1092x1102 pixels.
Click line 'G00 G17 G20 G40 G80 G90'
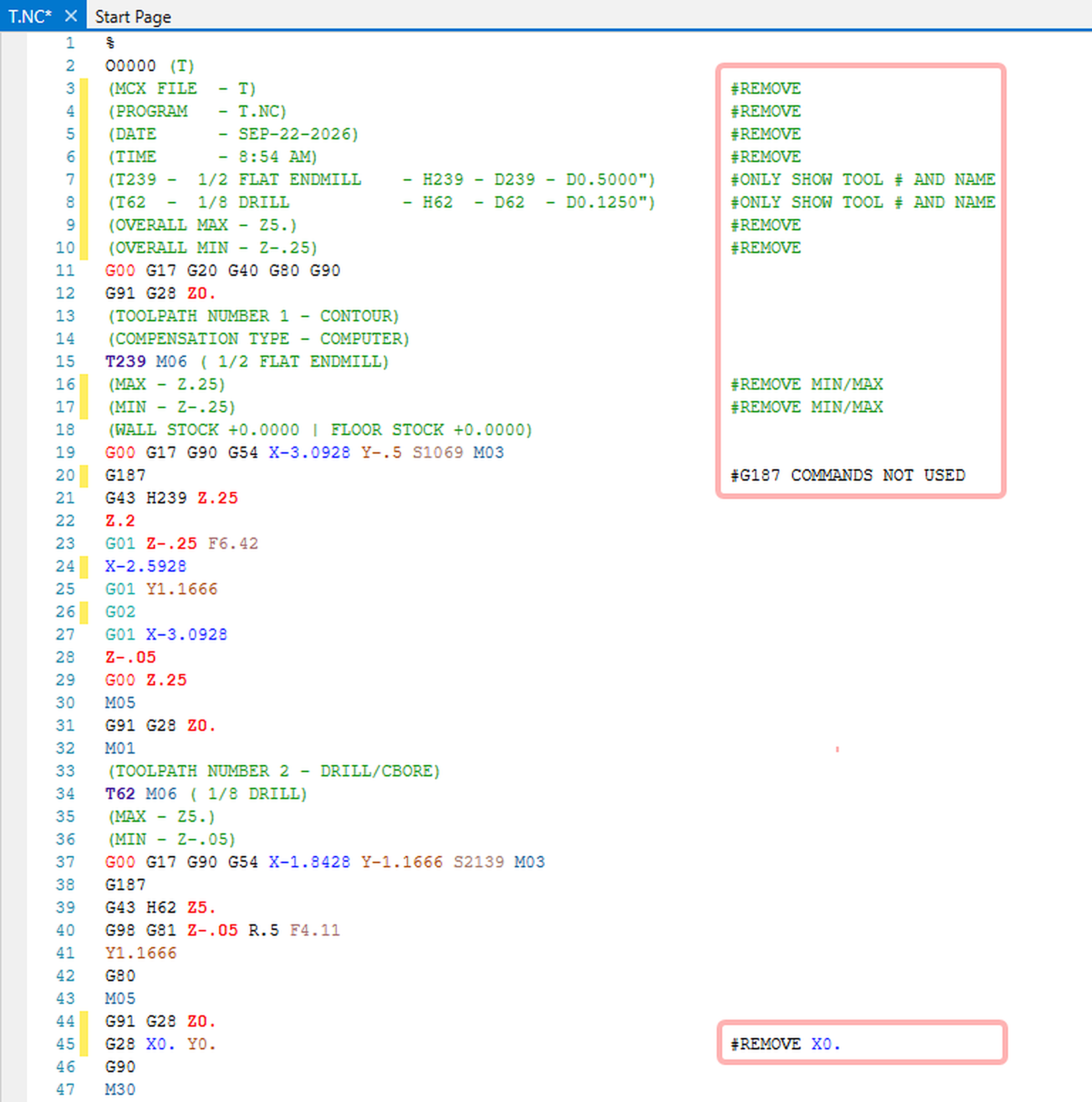click(223, 271)
